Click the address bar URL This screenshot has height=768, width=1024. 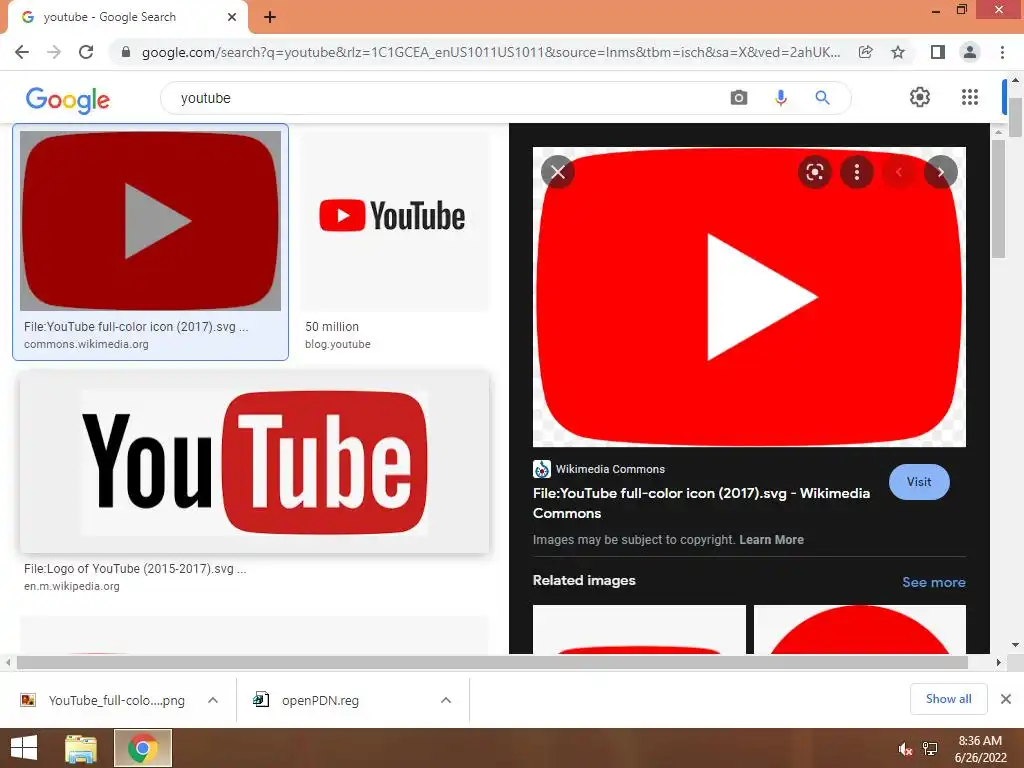pyautogui.click(x=490, y=52)
